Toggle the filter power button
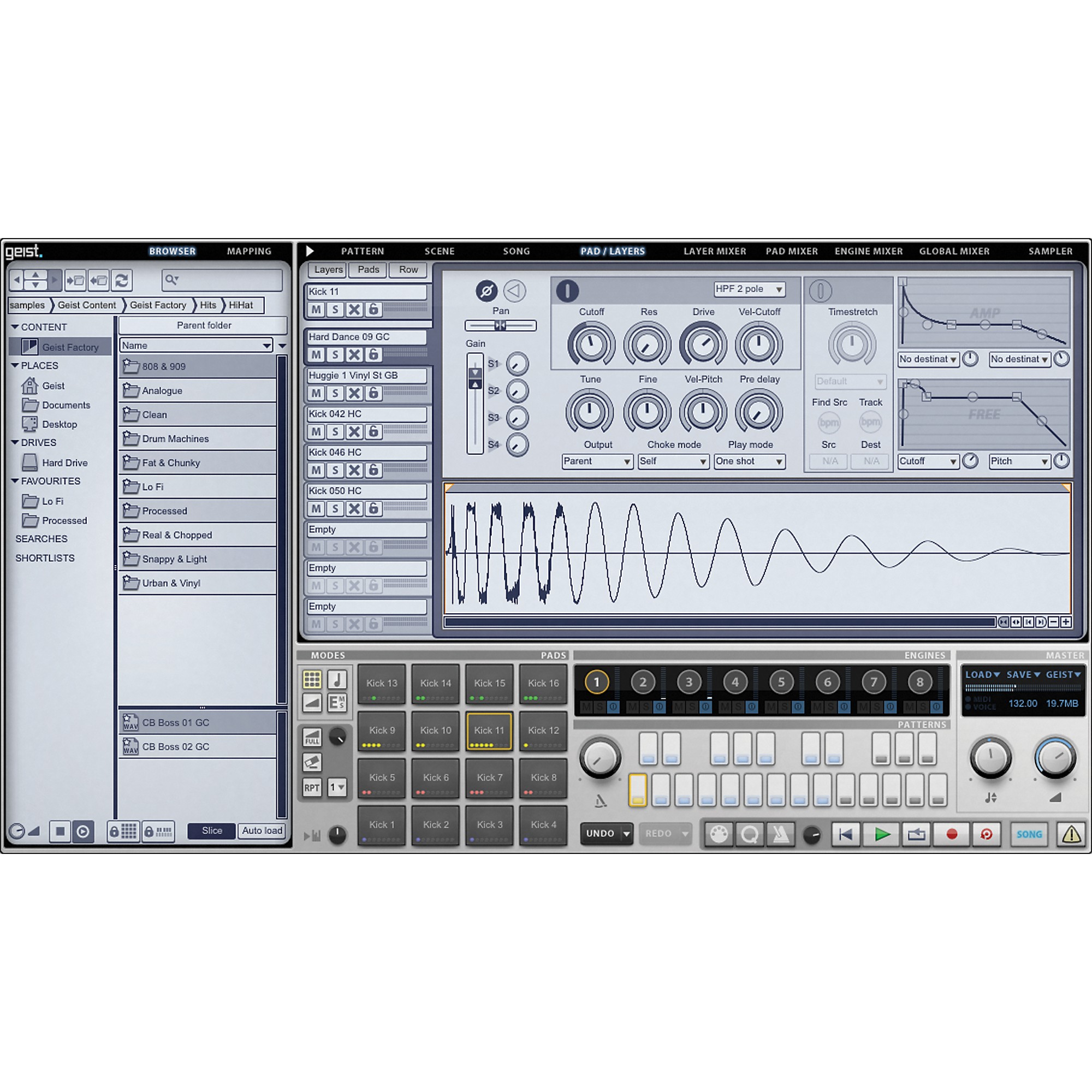Image resolution: width=1092 pixels, height=1092 pixels. pos(567,290)
